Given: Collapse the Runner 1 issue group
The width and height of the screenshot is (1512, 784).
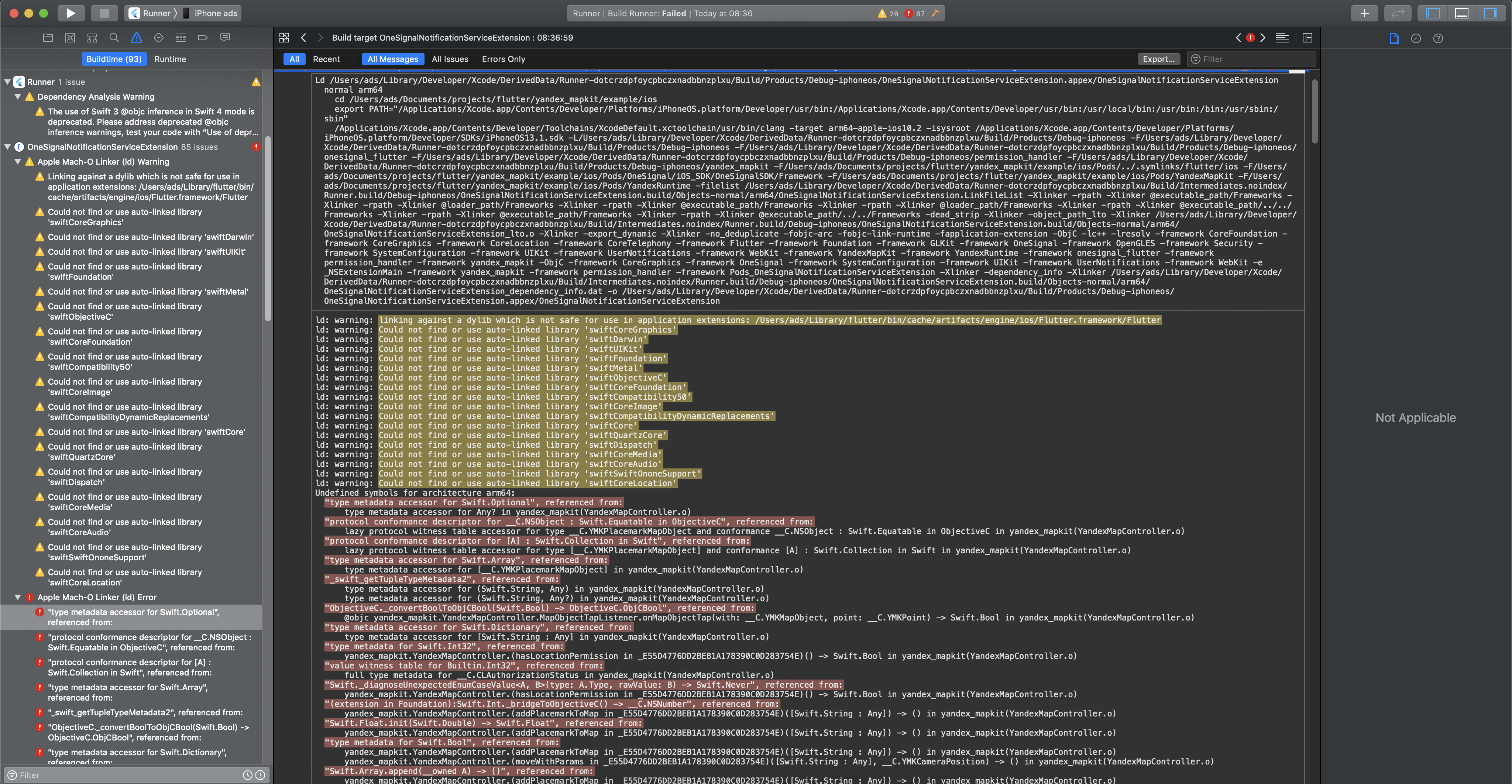Looking at the screenshot, I should click(8, 82).
